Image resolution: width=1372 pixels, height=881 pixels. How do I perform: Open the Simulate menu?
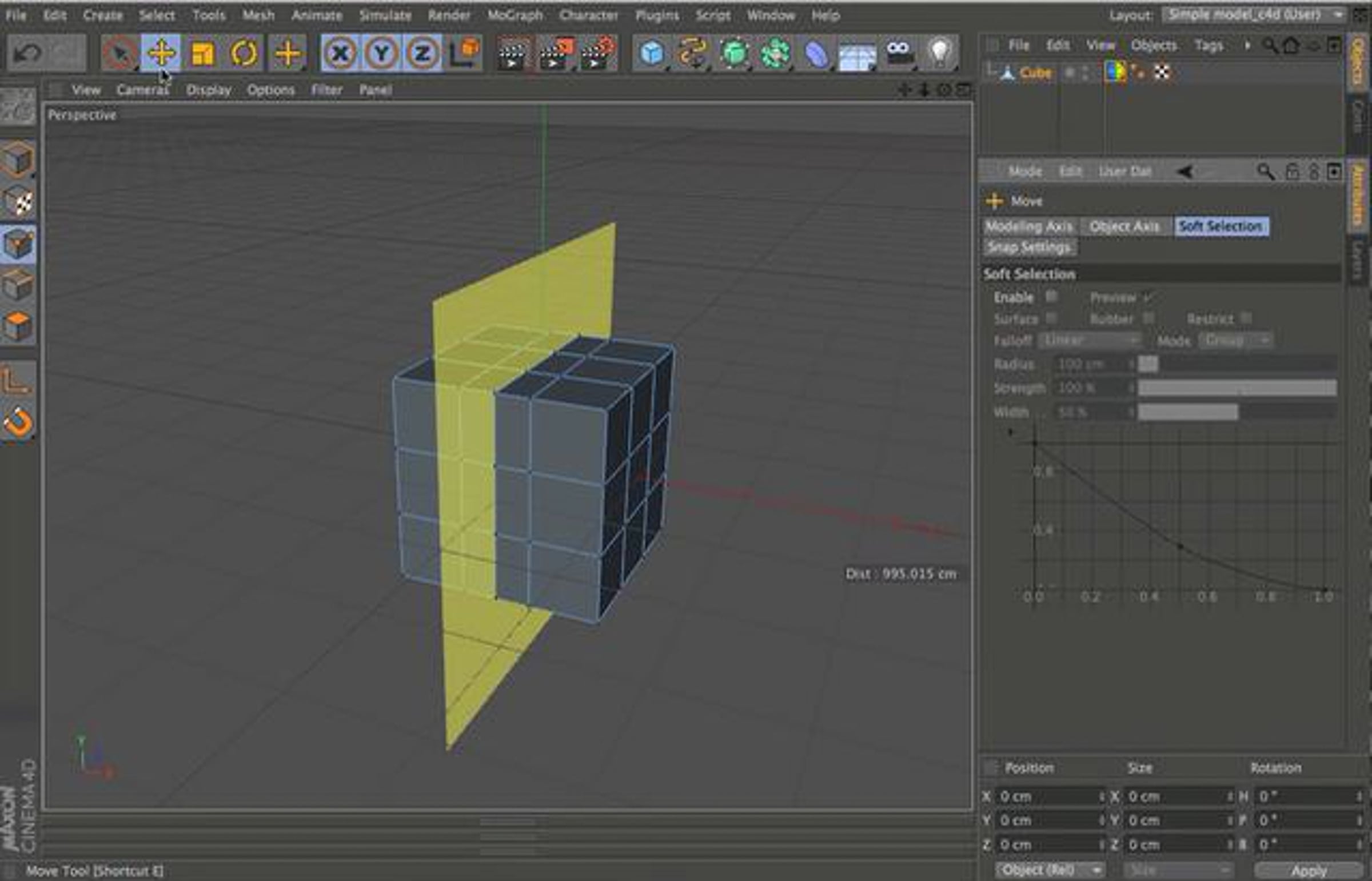click(x=385, y=15)
